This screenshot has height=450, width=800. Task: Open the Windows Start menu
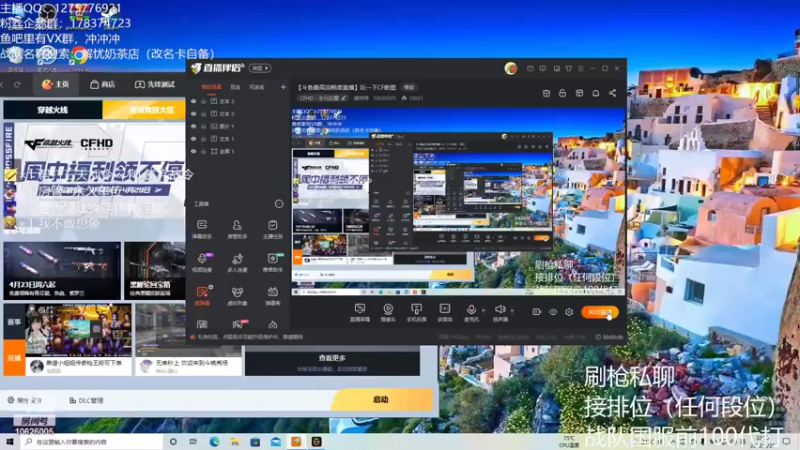(x=10, y=442)
